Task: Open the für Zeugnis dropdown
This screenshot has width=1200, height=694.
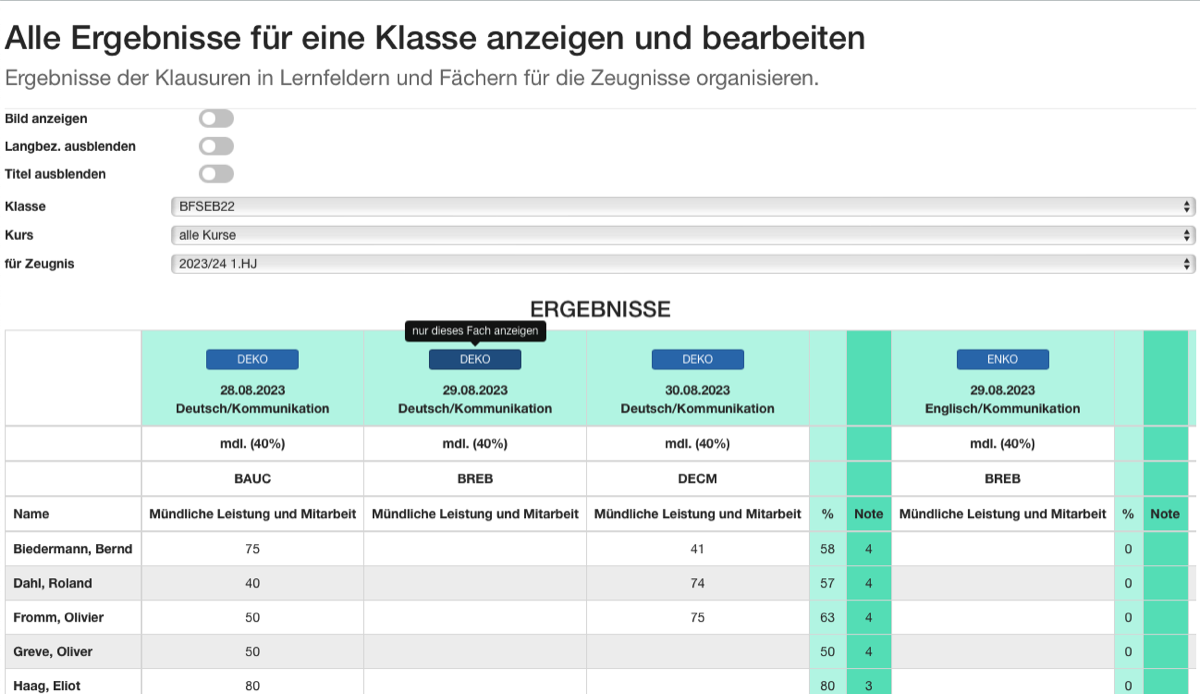Action: [683, 264]
